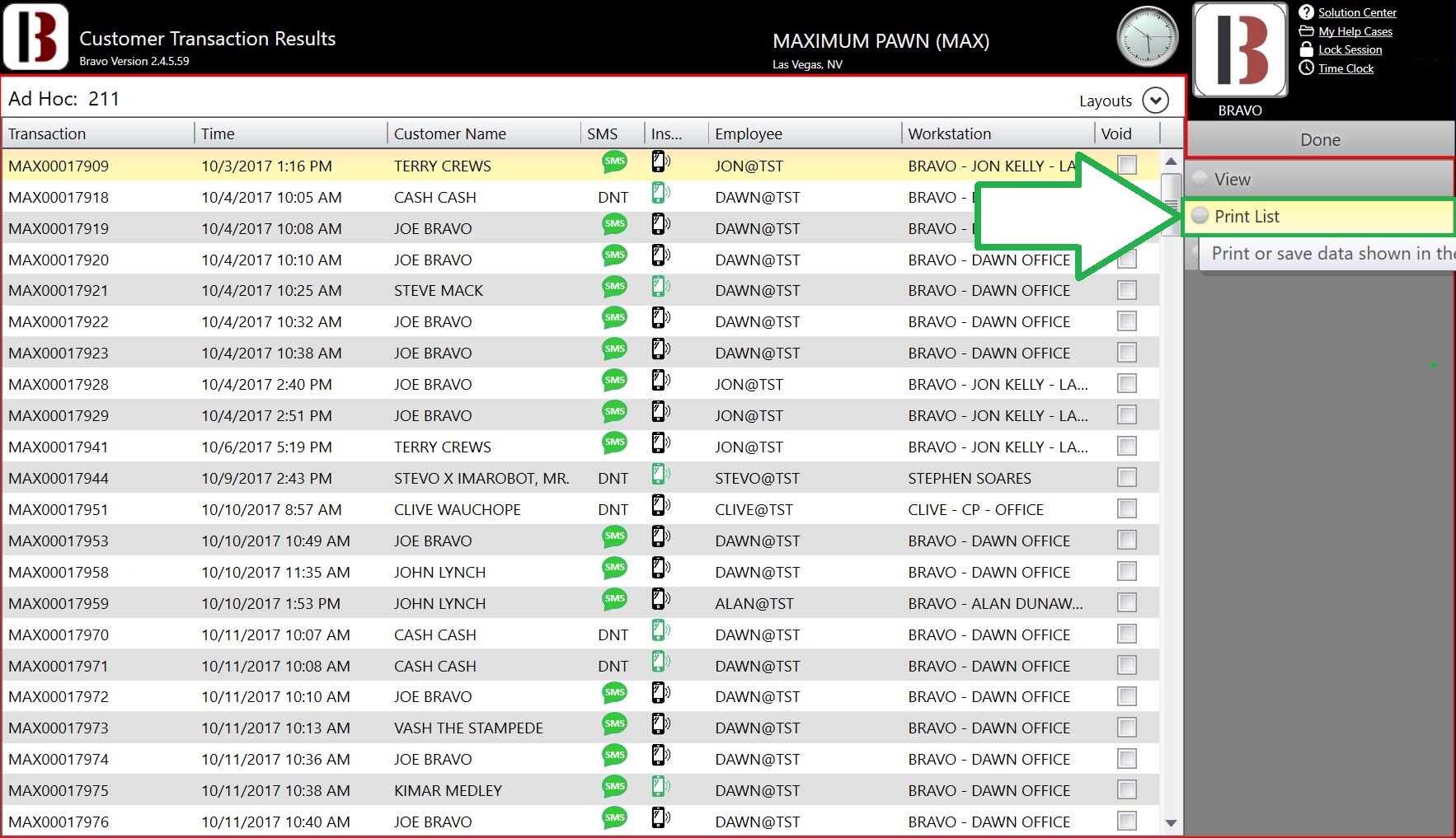Check Void box for MAX00017923

point(1127,353)
